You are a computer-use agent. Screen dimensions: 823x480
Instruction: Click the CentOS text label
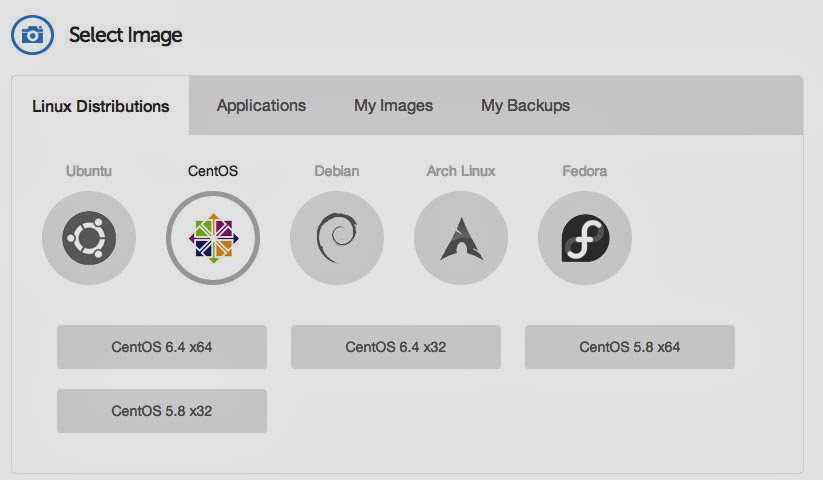[x=213, y=171]
